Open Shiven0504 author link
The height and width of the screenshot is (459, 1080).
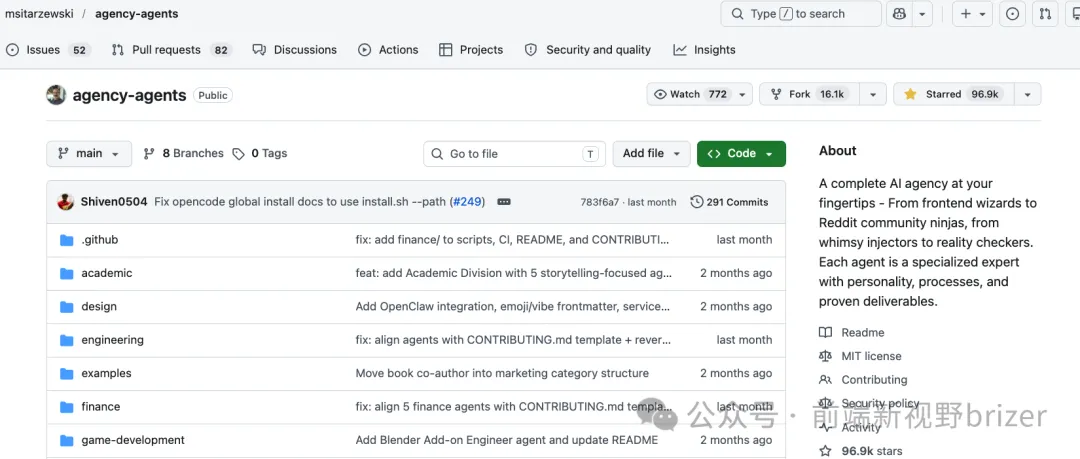coord(114,202)
